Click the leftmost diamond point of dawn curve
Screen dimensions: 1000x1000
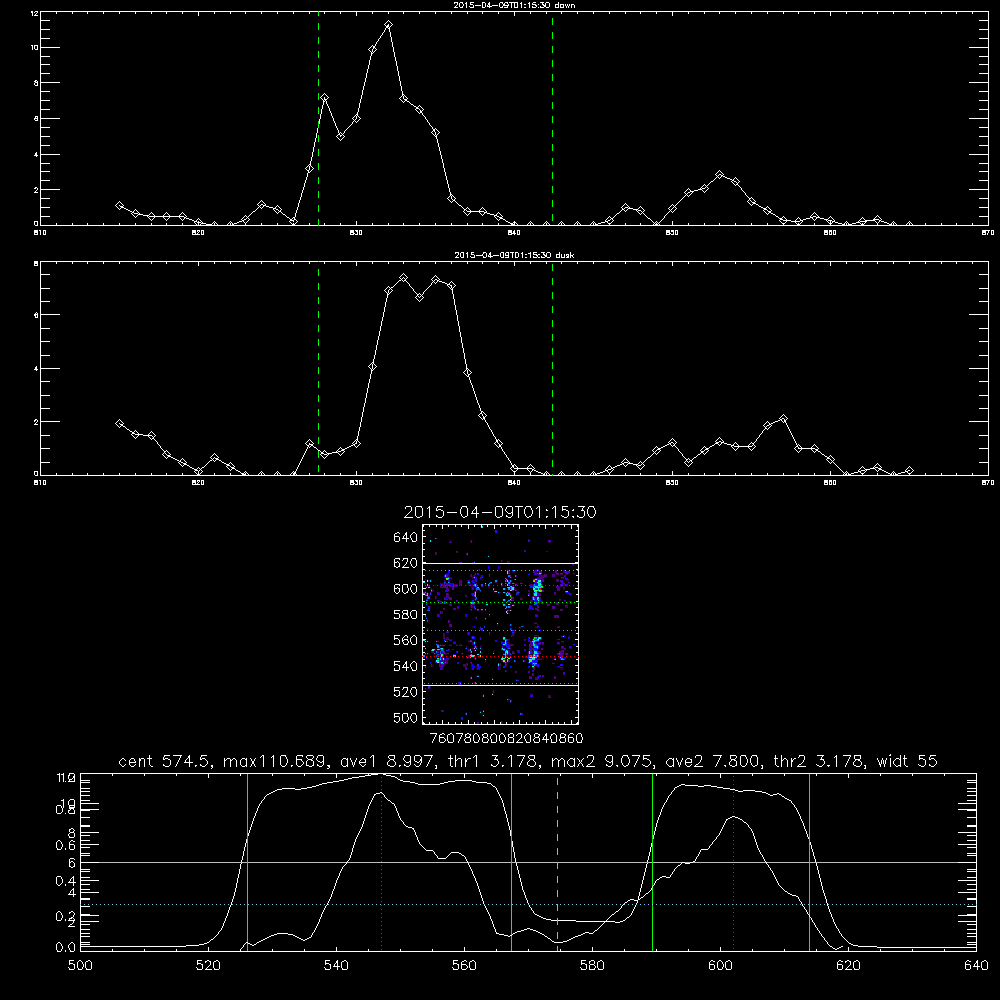coord(119,205)
